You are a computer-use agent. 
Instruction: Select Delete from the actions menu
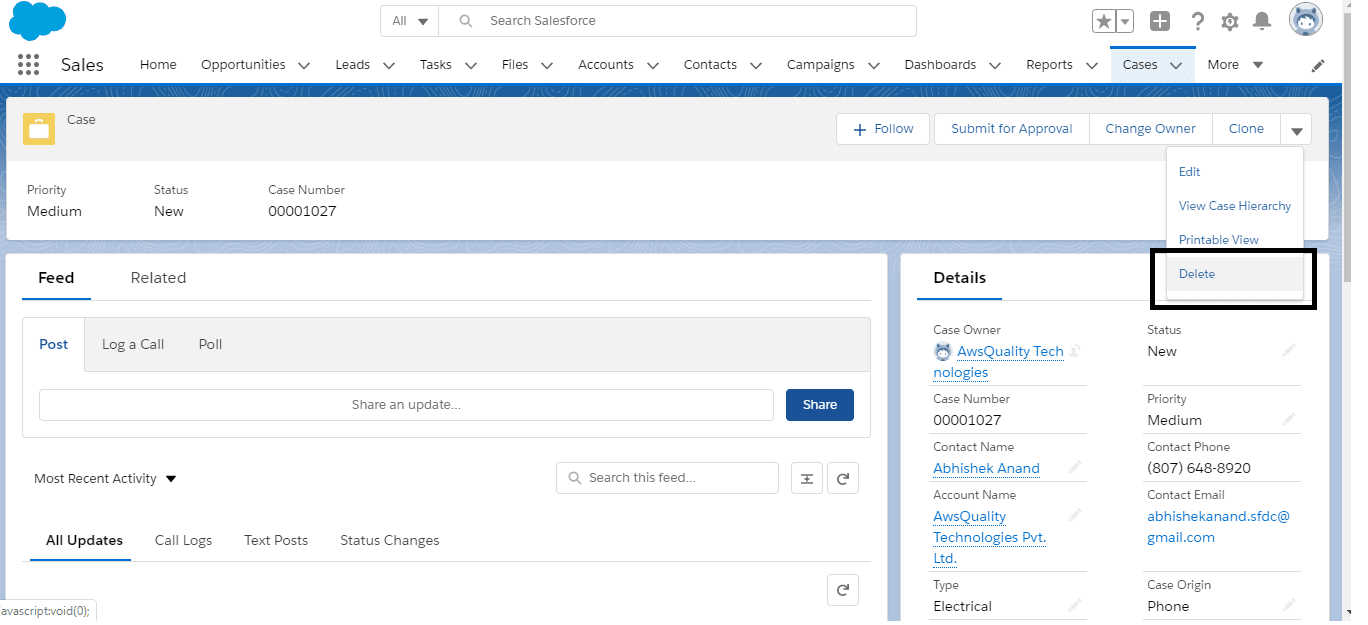(1197, 274)
